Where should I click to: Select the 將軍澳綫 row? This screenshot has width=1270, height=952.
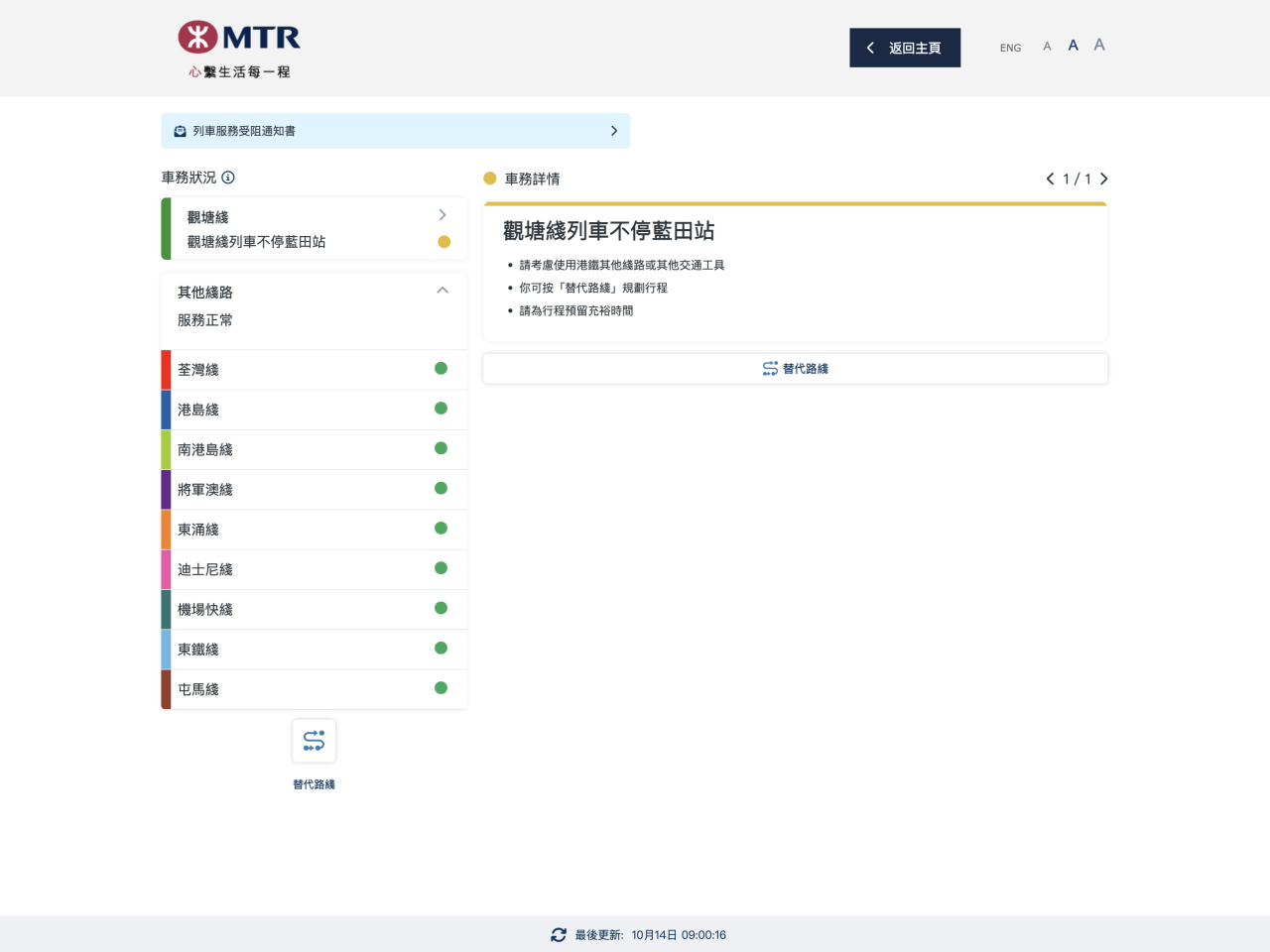click(x=314, y=490)
